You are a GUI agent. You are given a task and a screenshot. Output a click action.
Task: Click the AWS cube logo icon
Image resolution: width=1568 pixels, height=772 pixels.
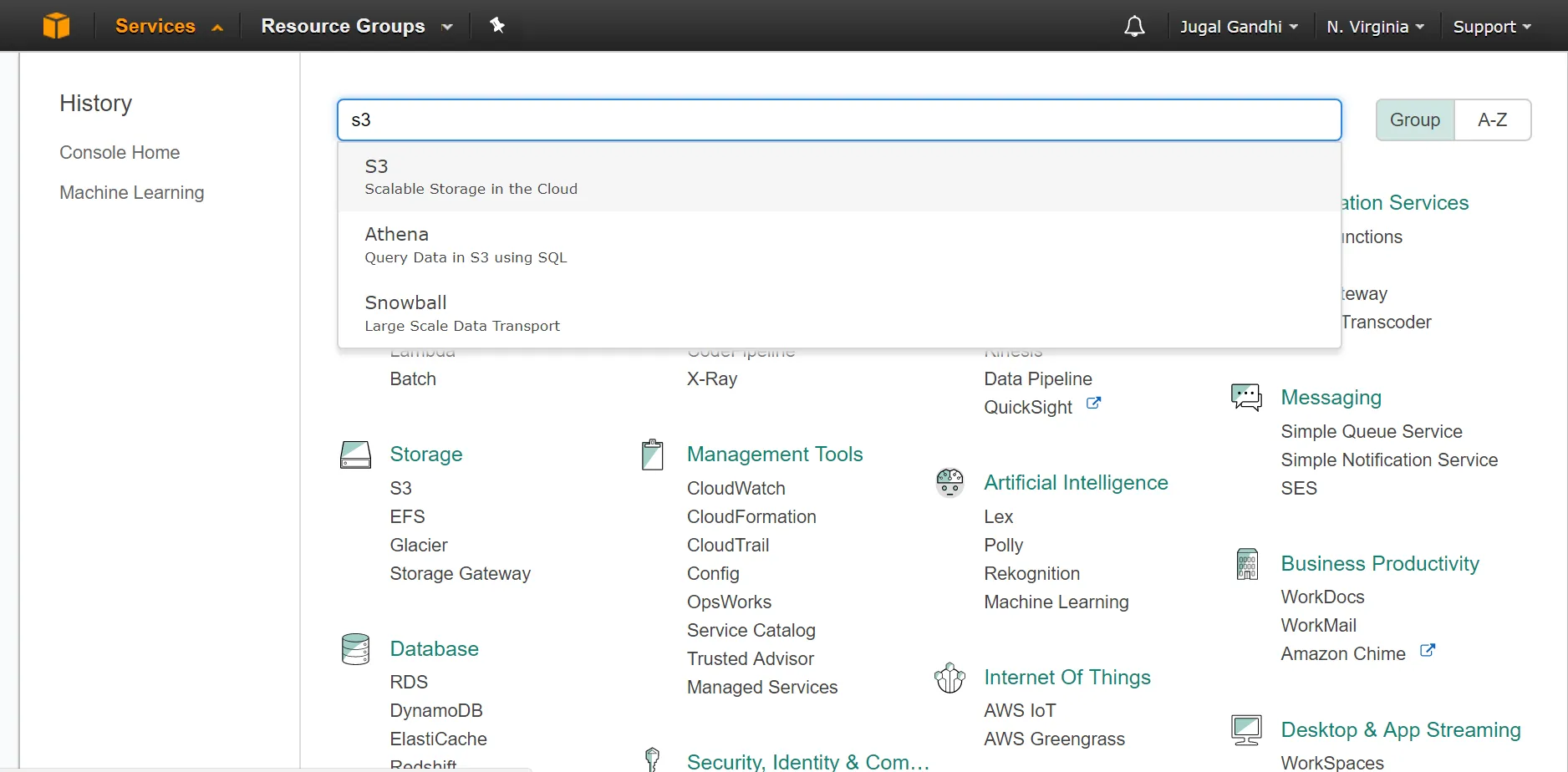click(56, 26)
